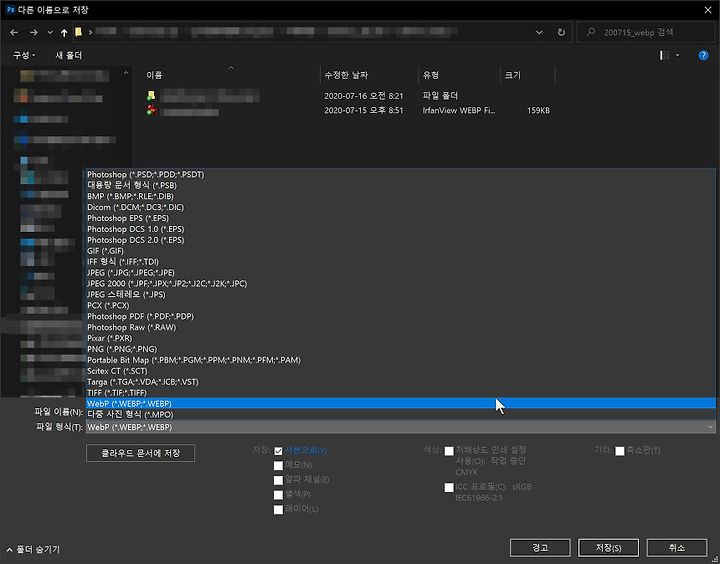This screenshot has width=720, height=564.
Task: Toggle 저해상도 인쇄 설정 사용 checkbox
Action: pos(449,451)
